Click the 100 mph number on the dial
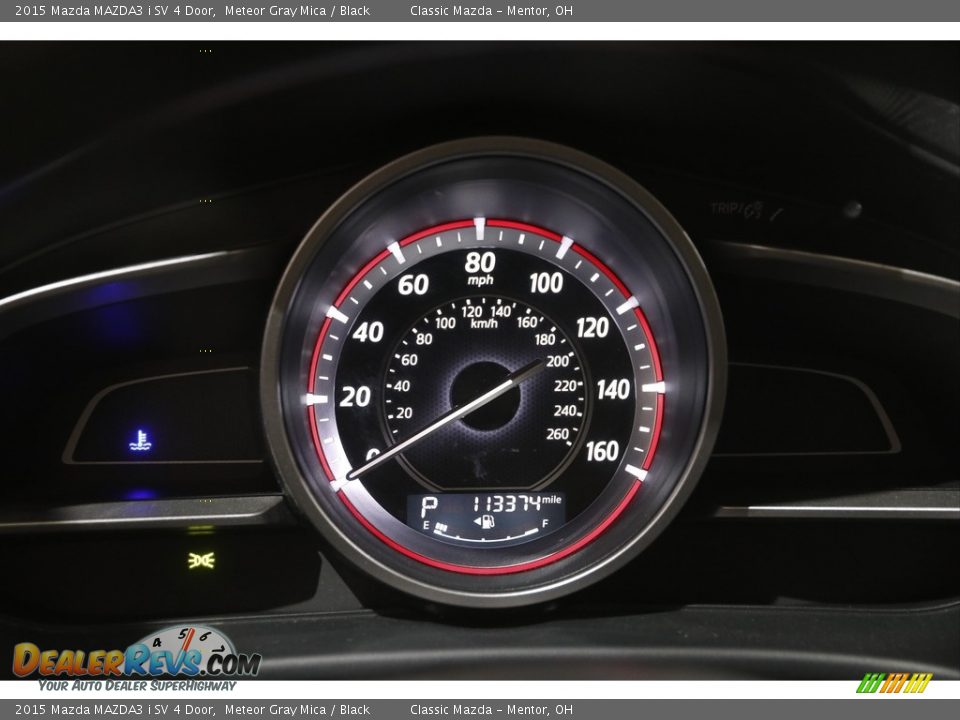 546,283
